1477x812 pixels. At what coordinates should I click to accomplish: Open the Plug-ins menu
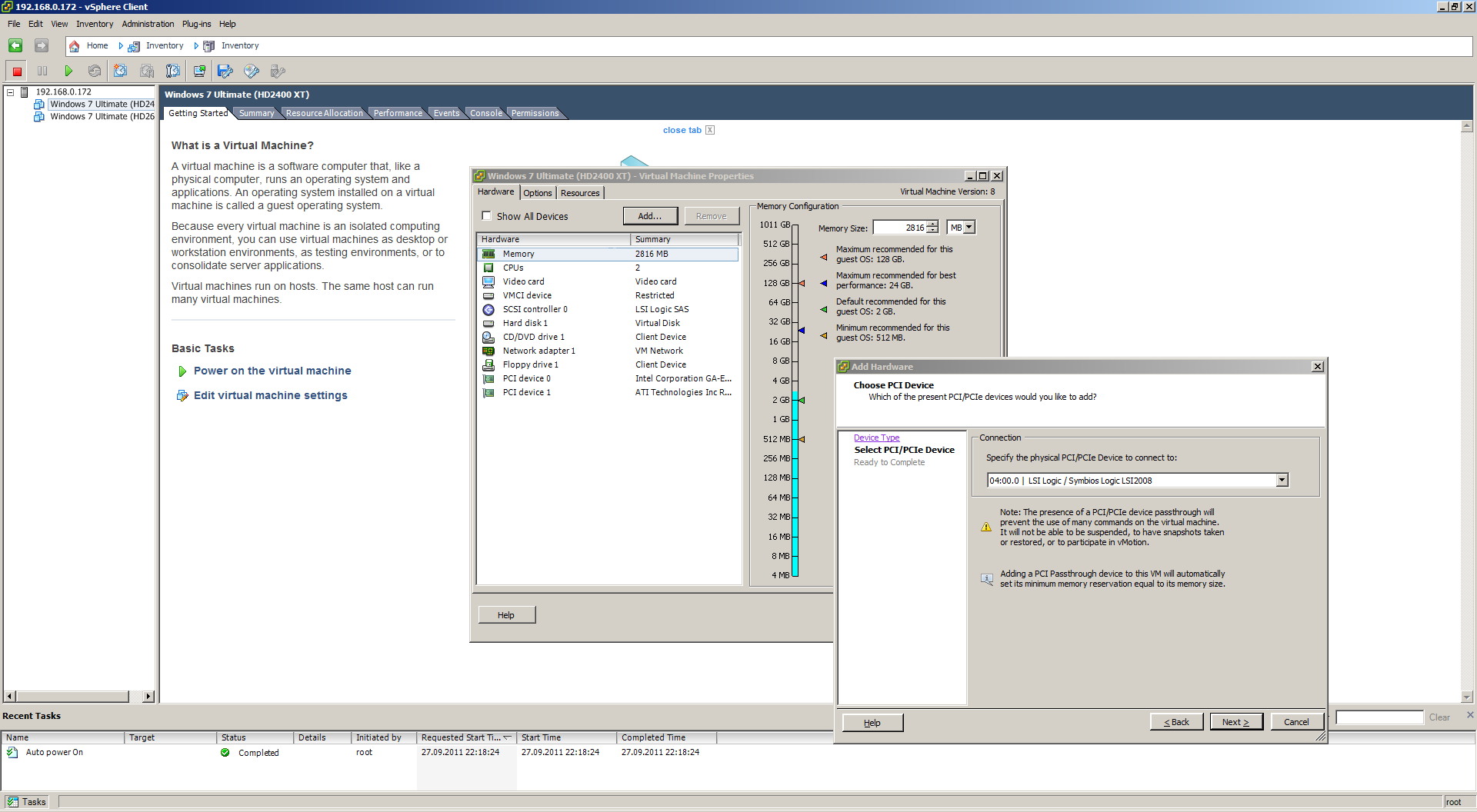[196, 24]
